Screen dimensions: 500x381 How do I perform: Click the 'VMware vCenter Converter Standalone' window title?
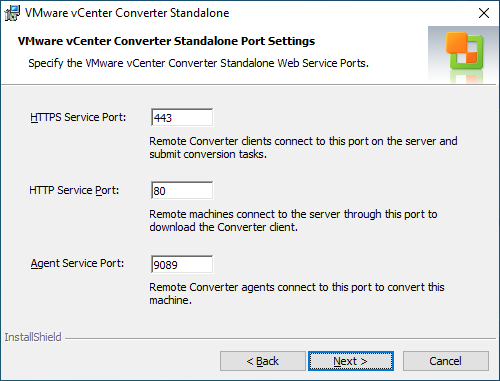127,13
